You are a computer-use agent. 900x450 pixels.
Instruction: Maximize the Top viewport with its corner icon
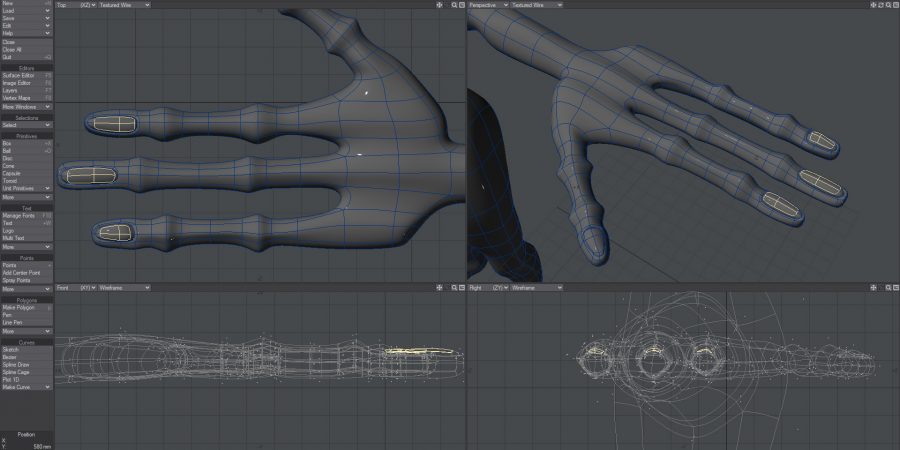click(462, 5)
